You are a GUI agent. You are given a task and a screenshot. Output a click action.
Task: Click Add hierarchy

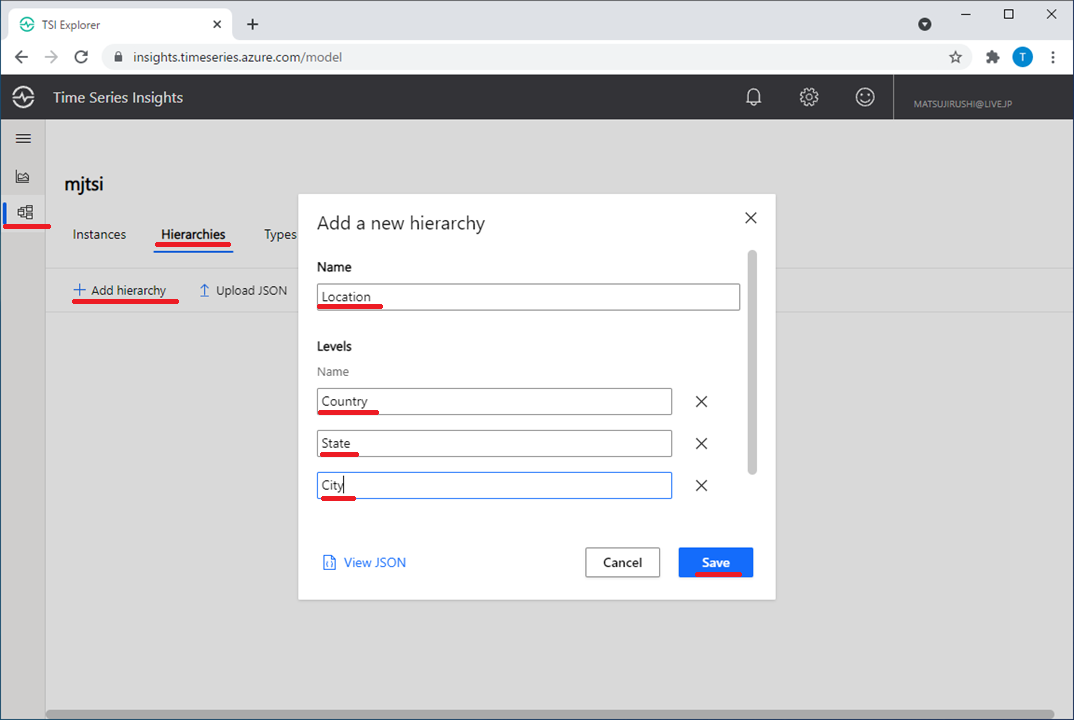coord(120,290)
